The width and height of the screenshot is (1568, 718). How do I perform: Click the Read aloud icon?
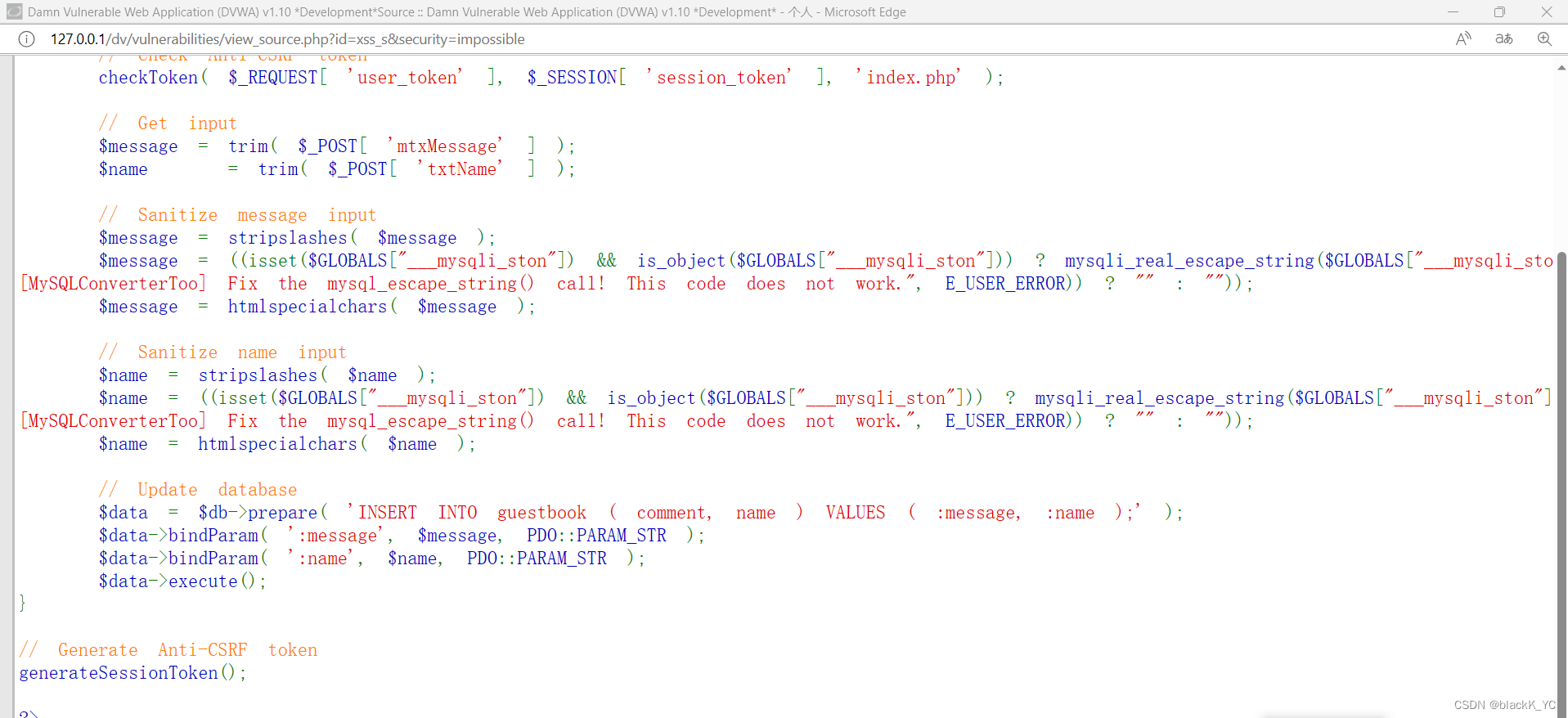pyautogui.click(x=1463, y=39)
